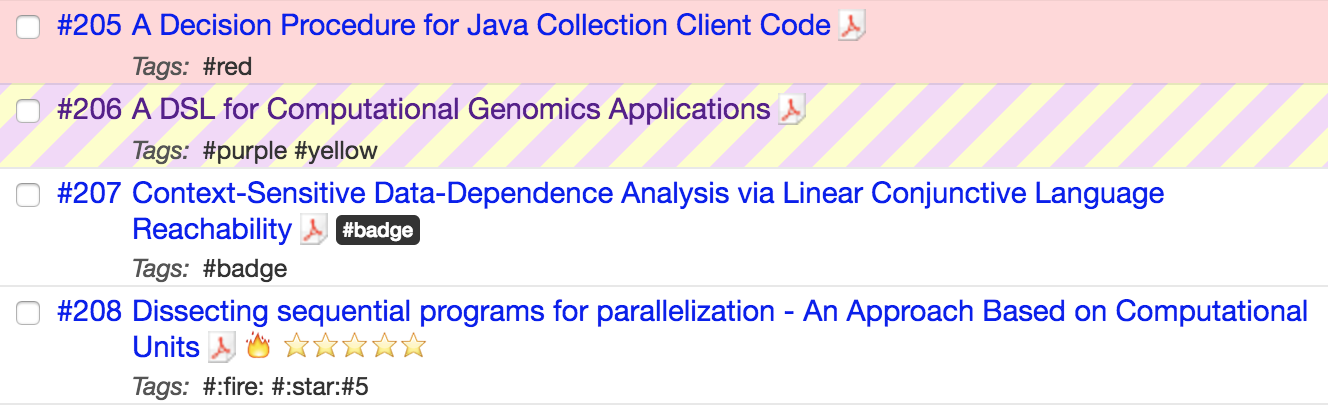Click the last star icon on paper #208

[x=413, y=347]
